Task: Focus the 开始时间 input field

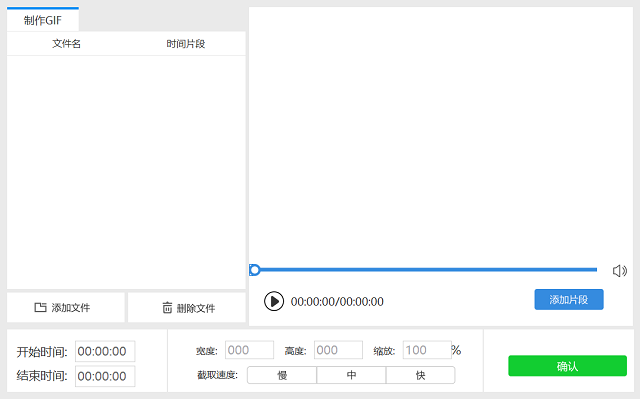Action: click(105, 351)
